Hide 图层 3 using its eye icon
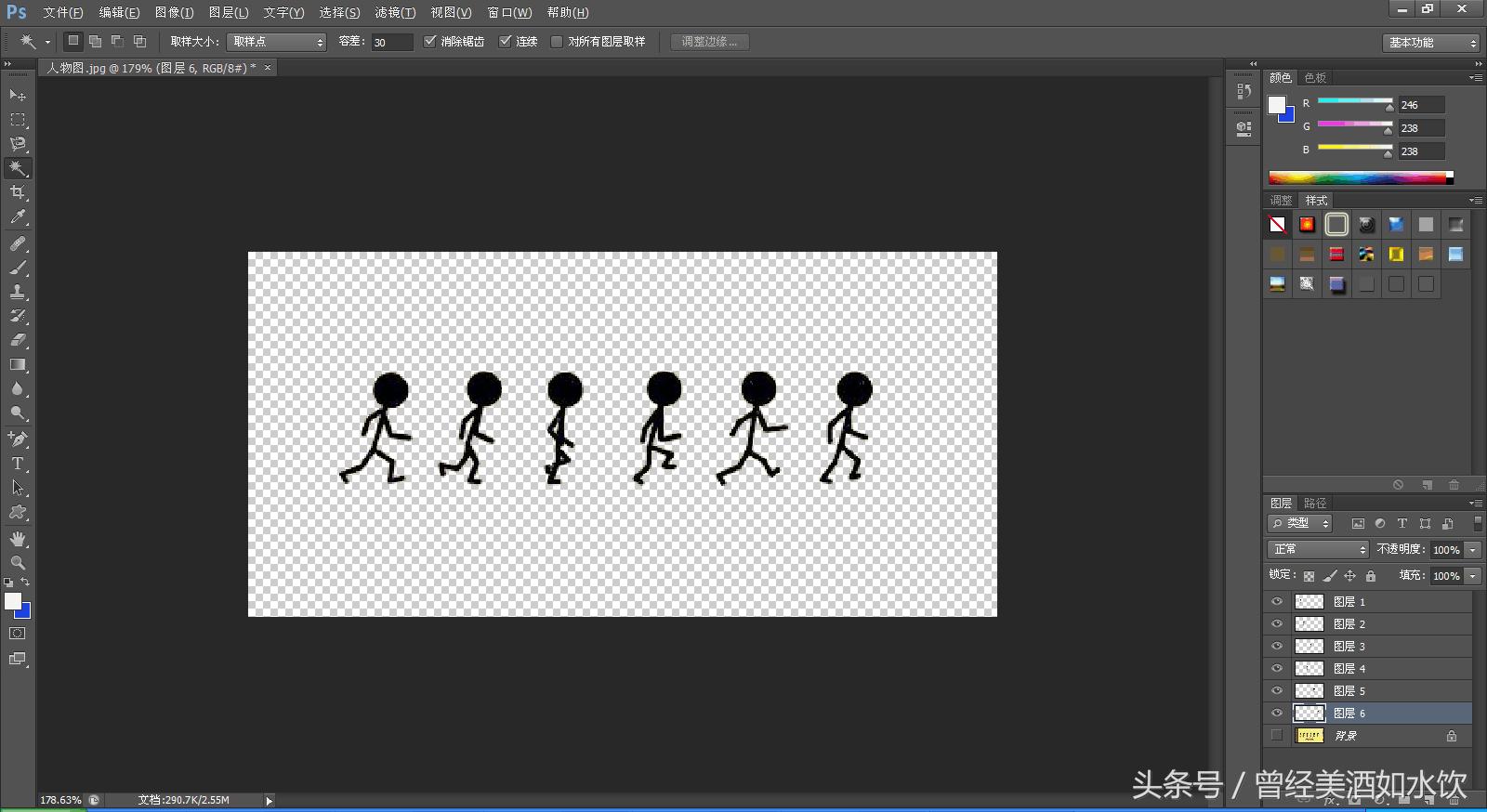The image size is (1487, 812). 1277,647
